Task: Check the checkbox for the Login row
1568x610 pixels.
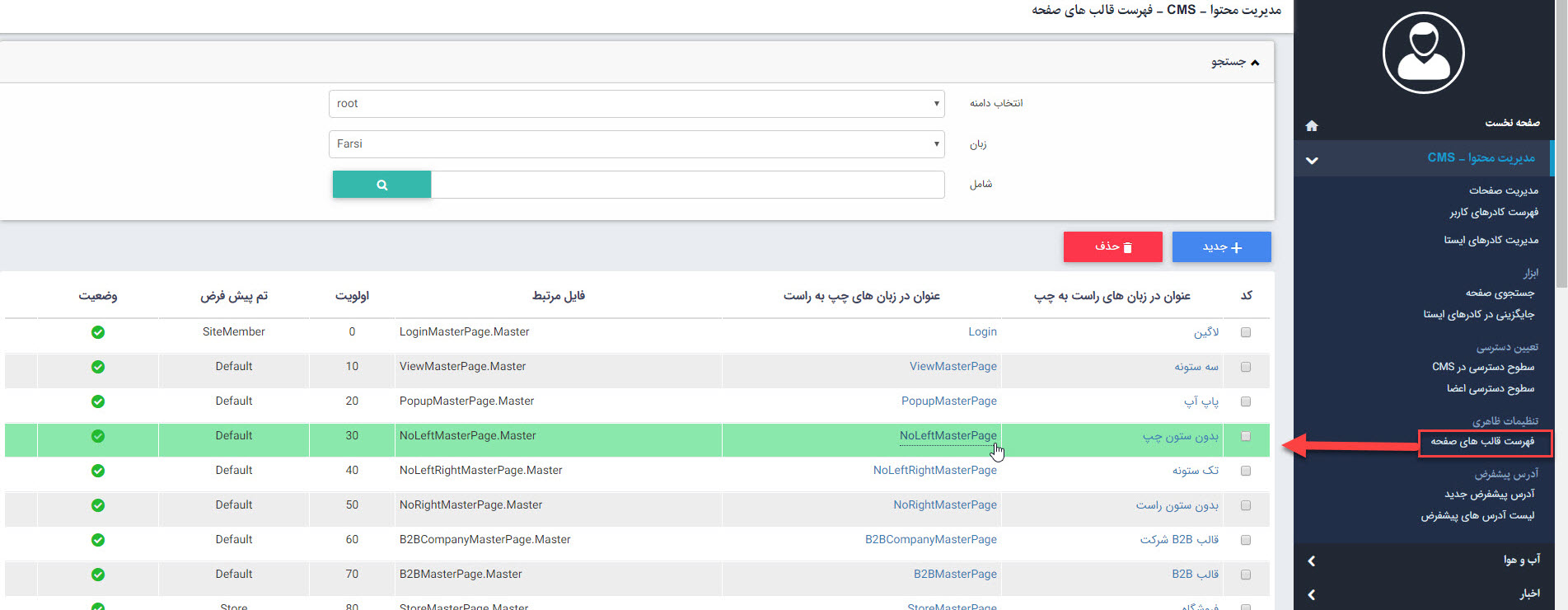Action: tap(1246, 332)
